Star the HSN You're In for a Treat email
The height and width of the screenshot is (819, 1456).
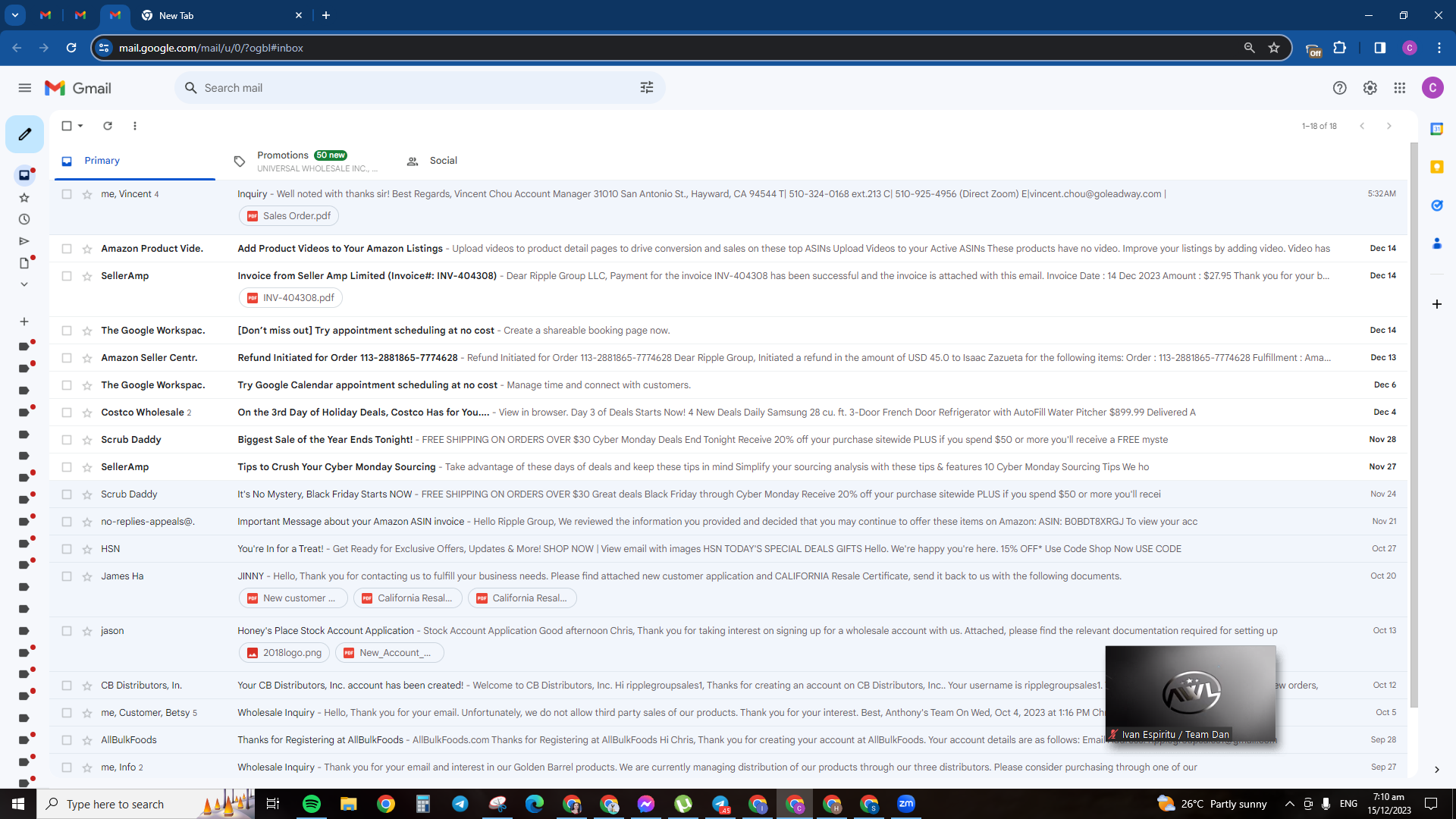click(x=87, y=549)
